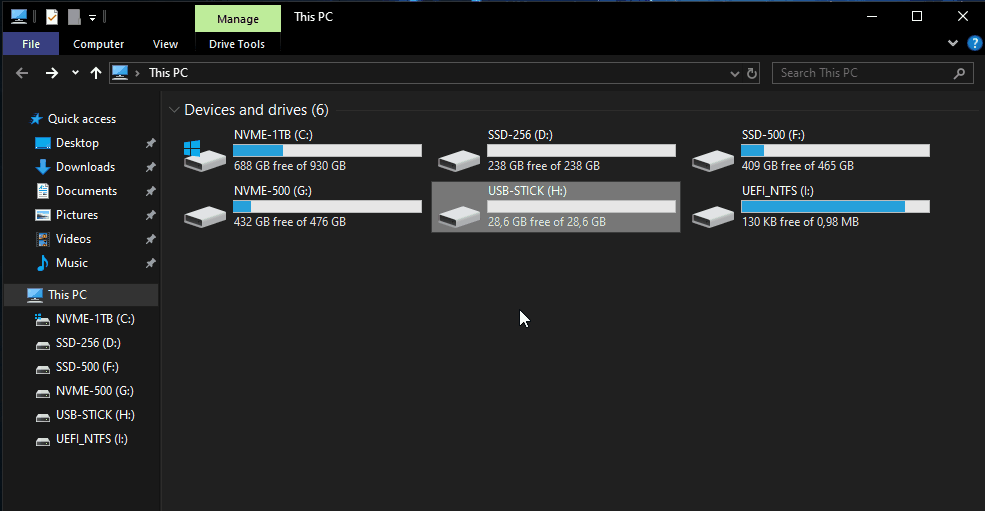Click the SSD-500 (F:) capacity bar
This screenshot has width=985, height=511.
[x=835, y=150]
